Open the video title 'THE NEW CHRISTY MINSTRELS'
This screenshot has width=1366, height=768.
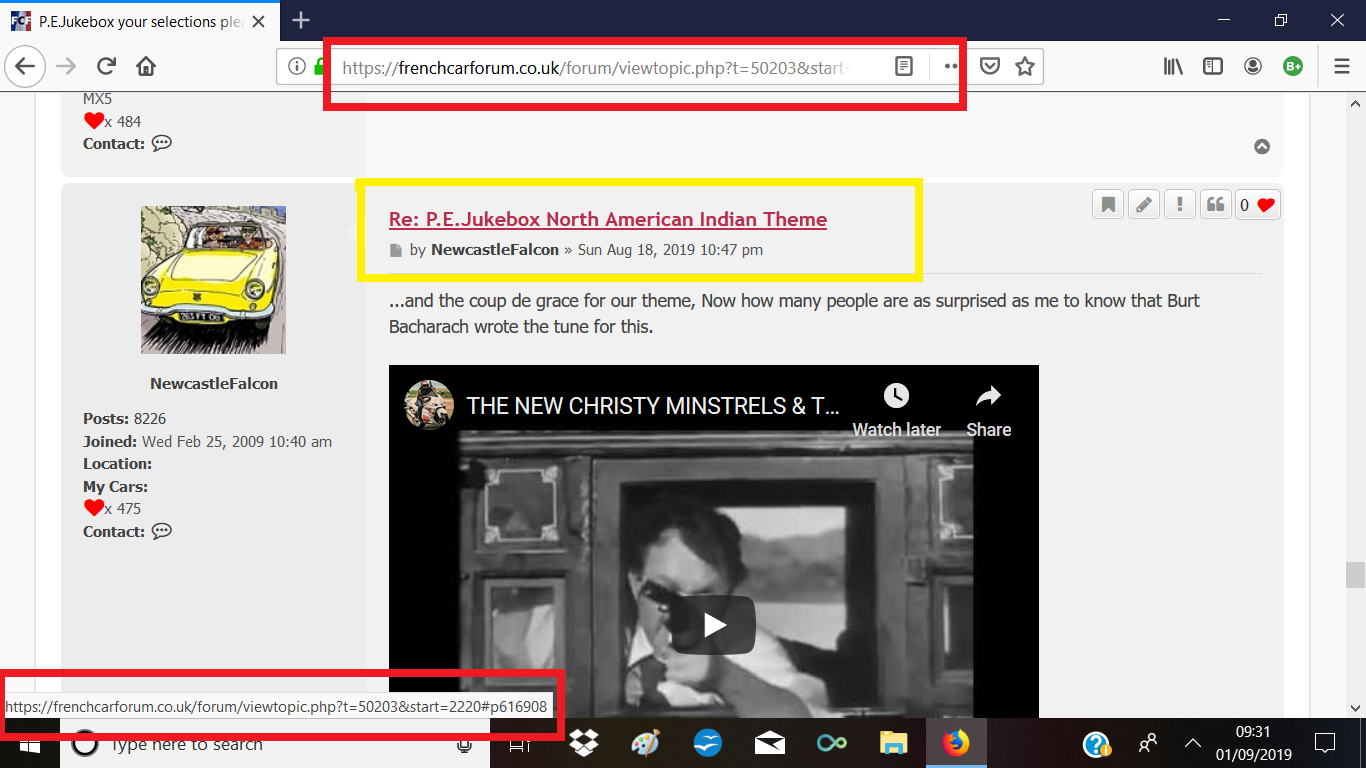pos(653,406)
